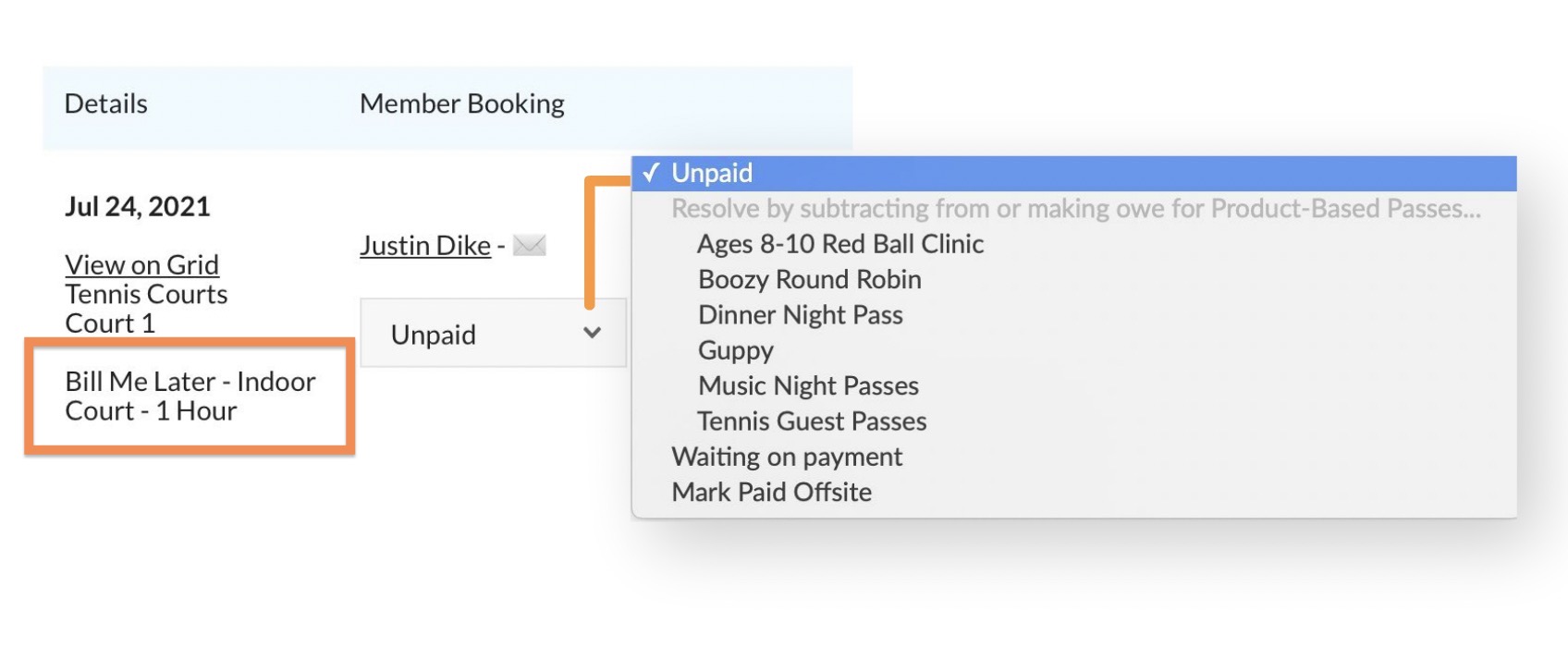This screenshot has width=1568, height=671.
Task: Set status to Waiting on payment
Action: (787, 457)
